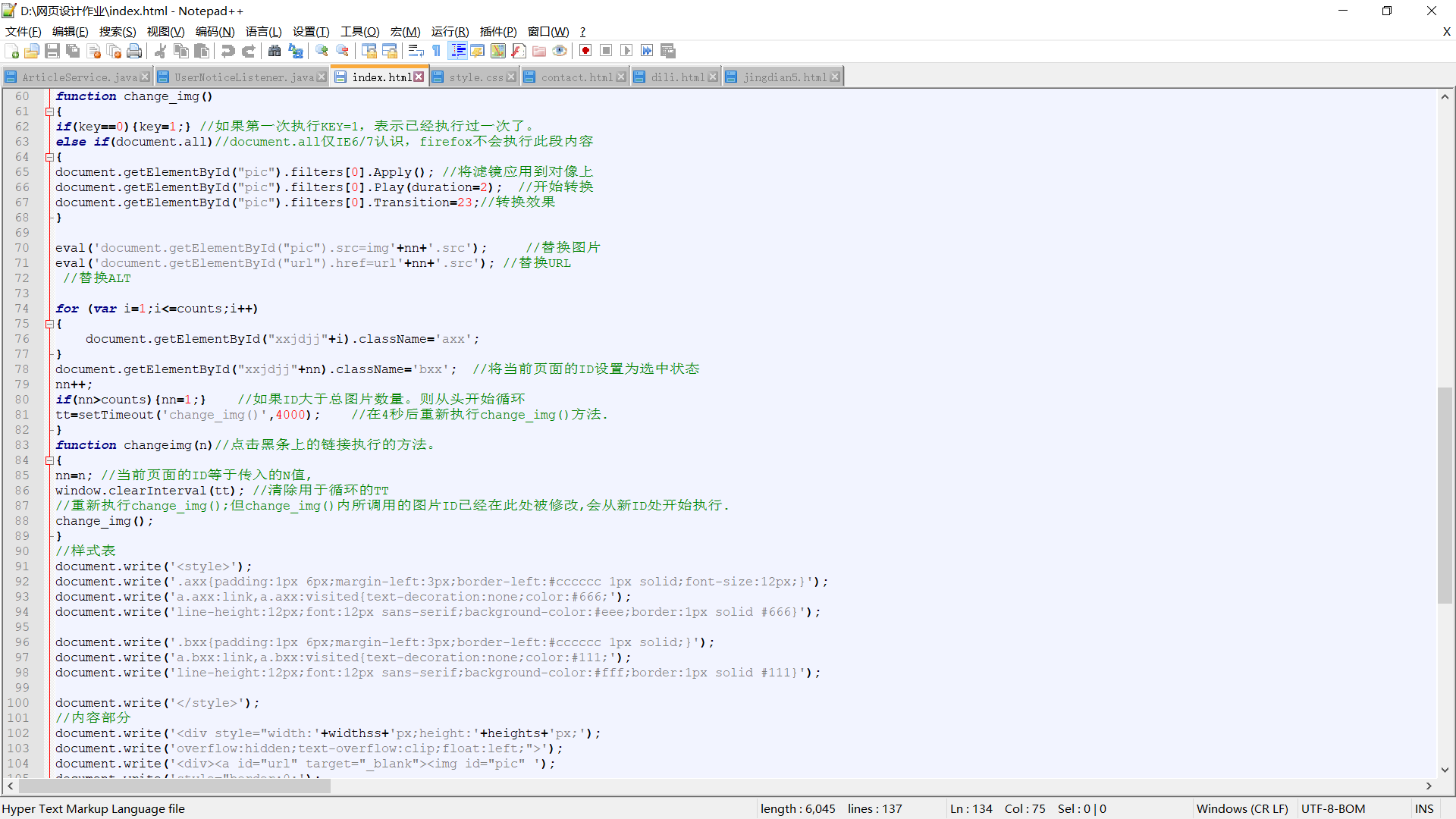Open Folder as Workspace toolbar icon
Viewport: 1456px width, 819px height.
tap(539, 51)
